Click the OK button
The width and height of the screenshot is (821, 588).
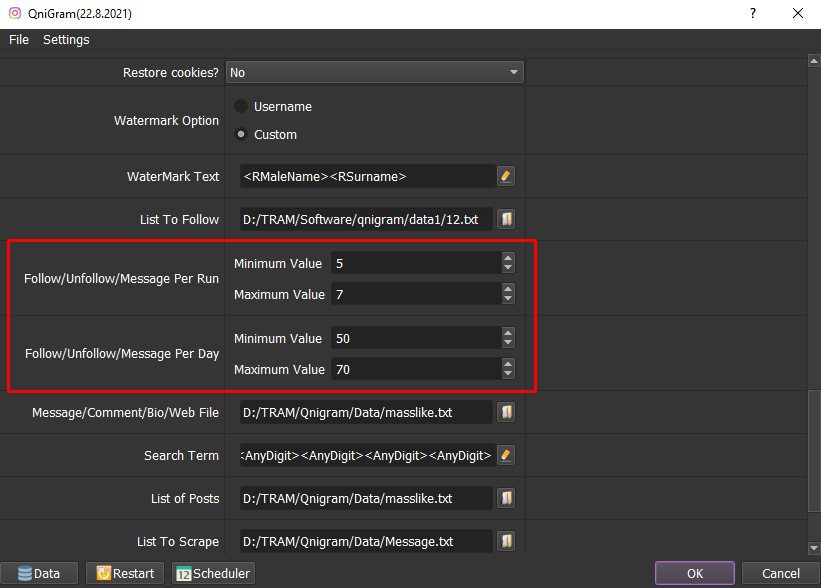point(695,573)
